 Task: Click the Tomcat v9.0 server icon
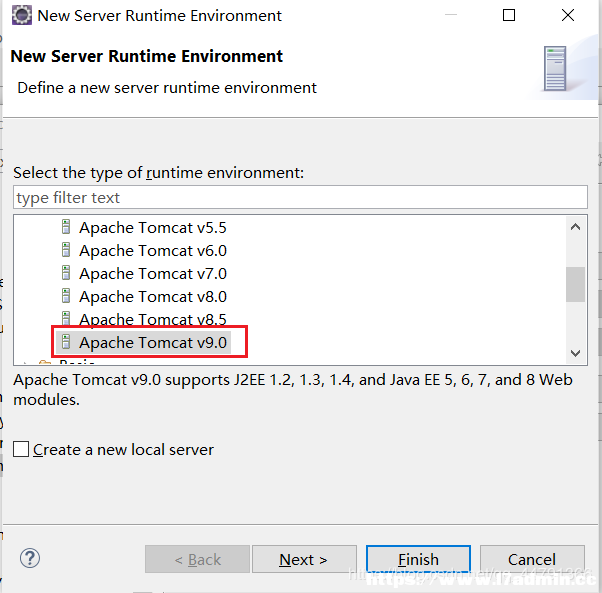66,342
